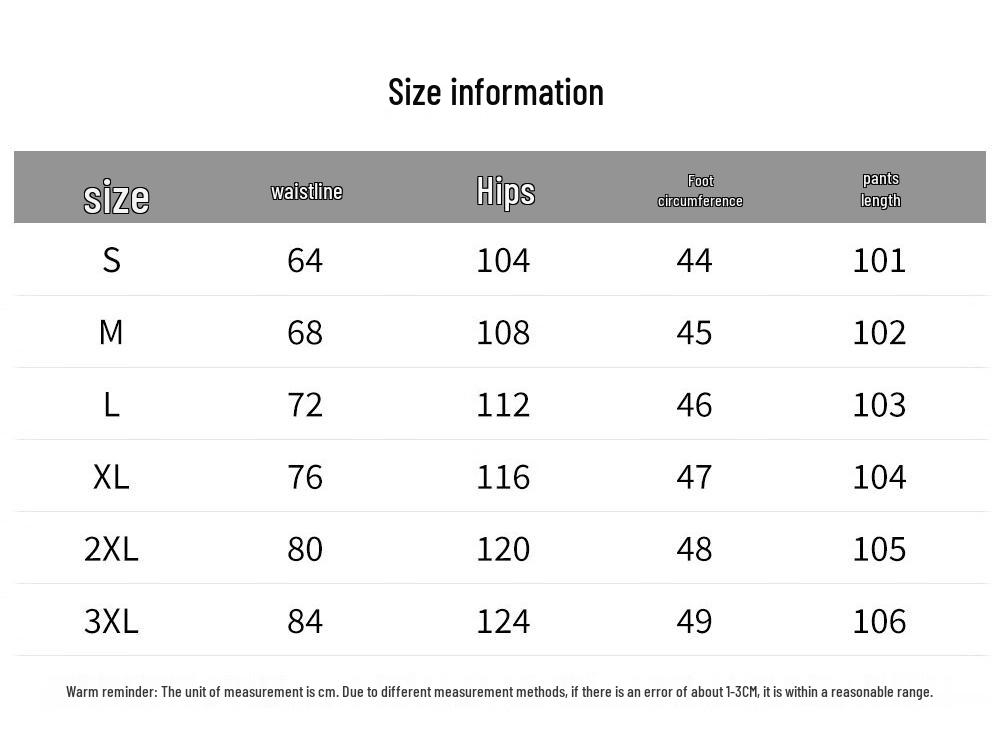Click the "Hips" column header
This screenshot has width=1000, height=750.
[x=505, y=191]
